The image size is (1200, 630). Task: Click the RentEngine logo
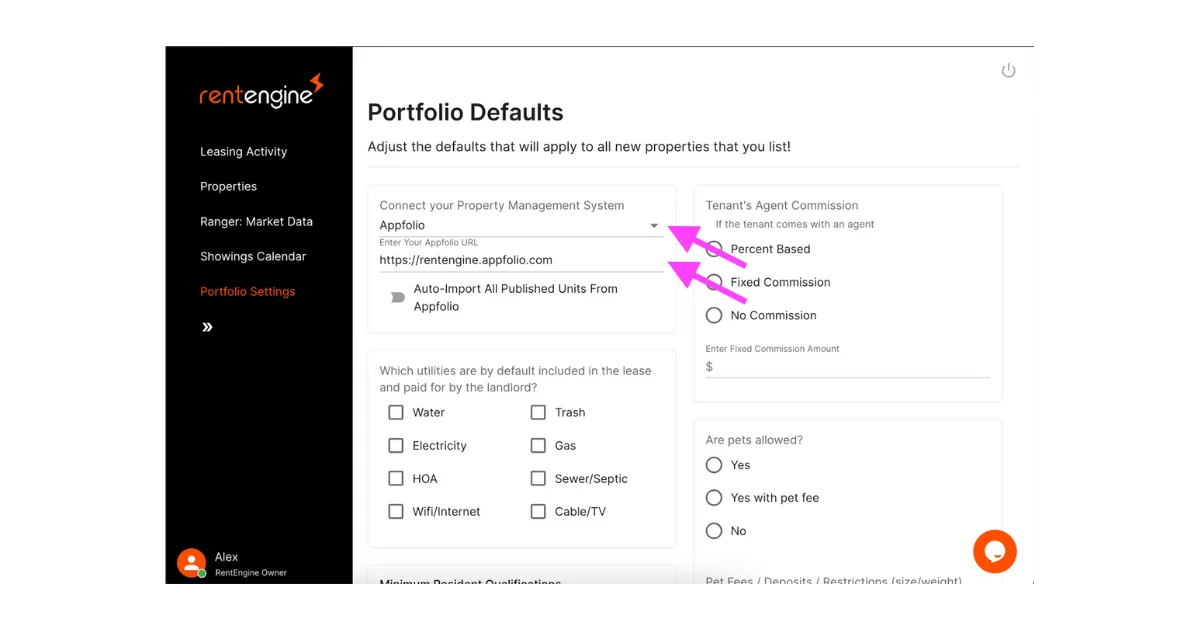[261, 92]
